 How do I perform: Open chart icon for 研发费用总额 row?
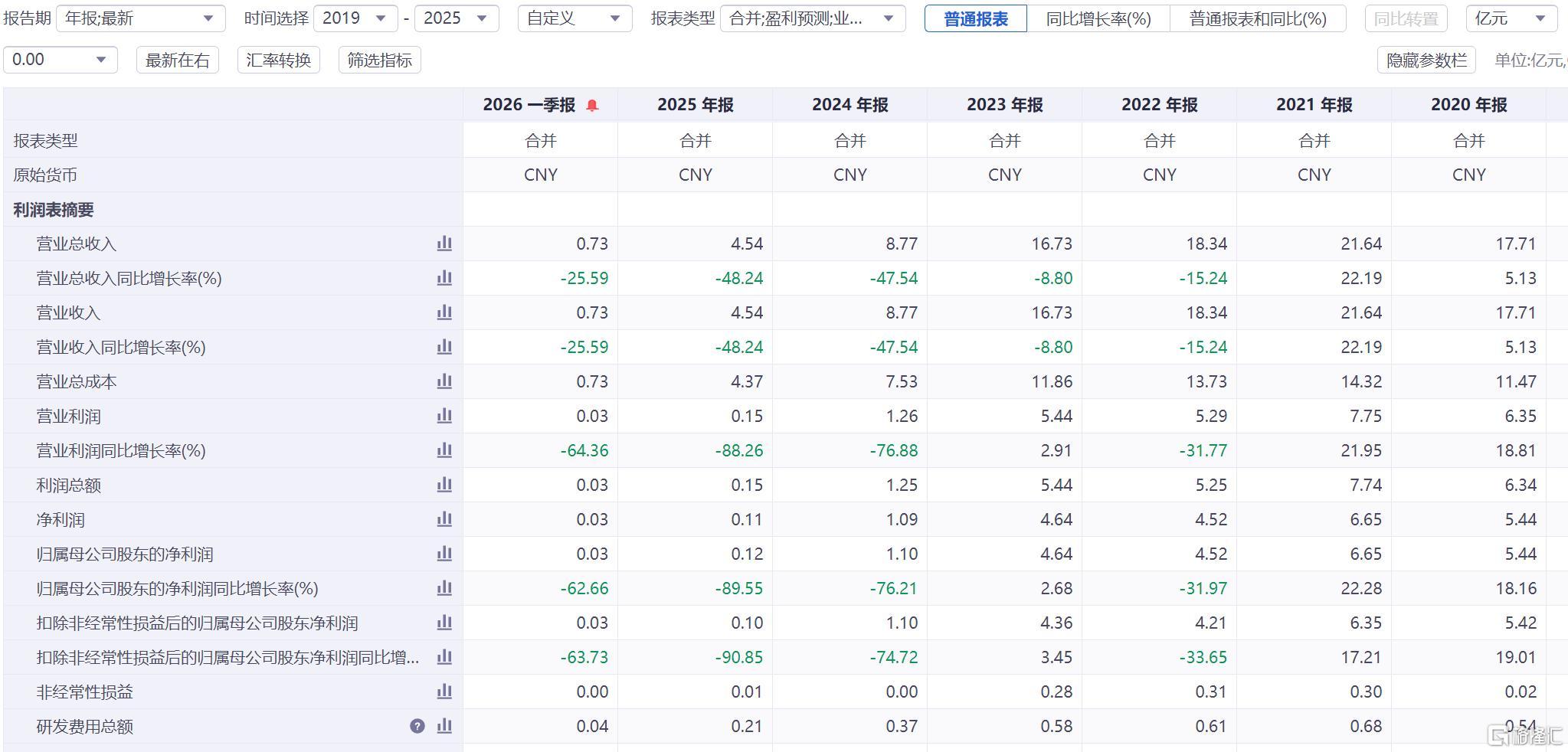[444, 726]
